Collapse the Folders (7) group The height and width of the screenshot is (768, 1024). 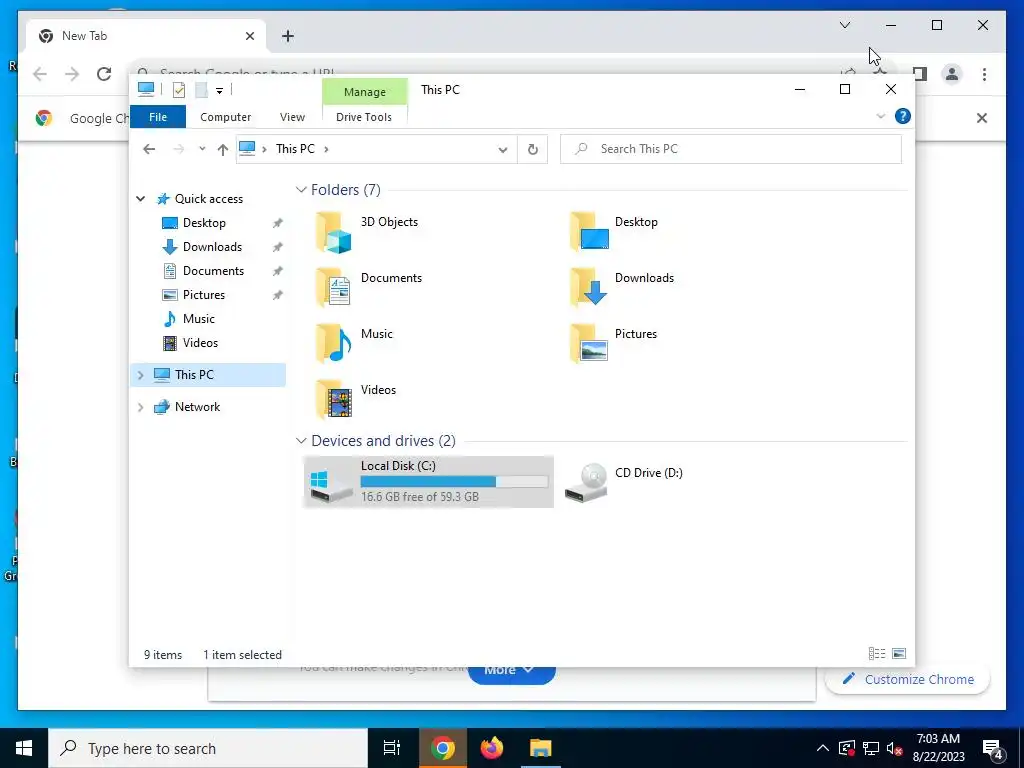[x=301, y=190]
